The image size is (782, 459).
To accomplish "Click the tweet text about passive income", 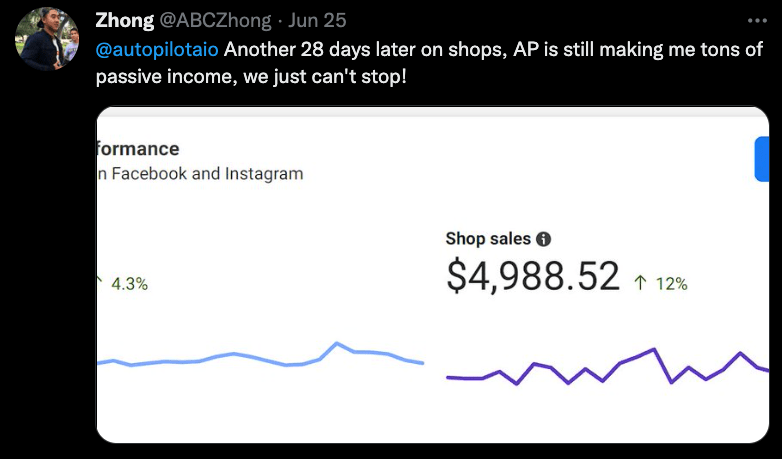I will [430, 64].
